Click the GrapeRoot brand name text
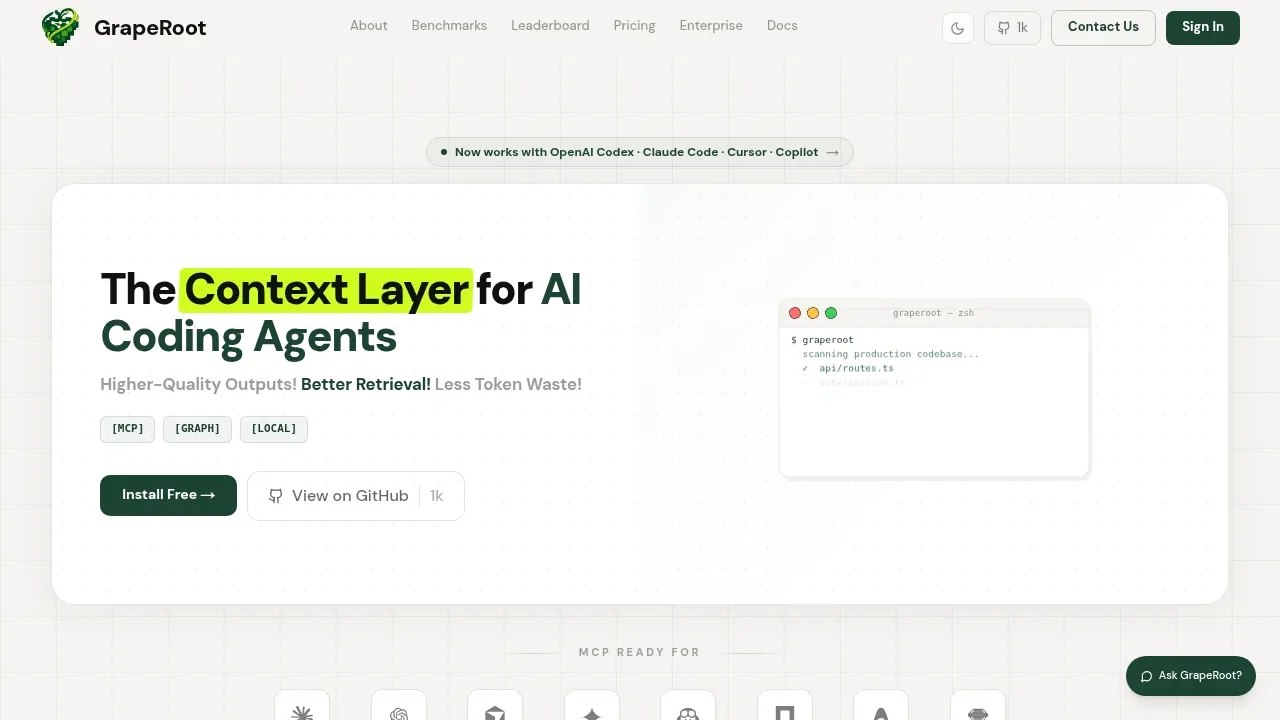Viewport: 1280px width, 720px height. 150,28
